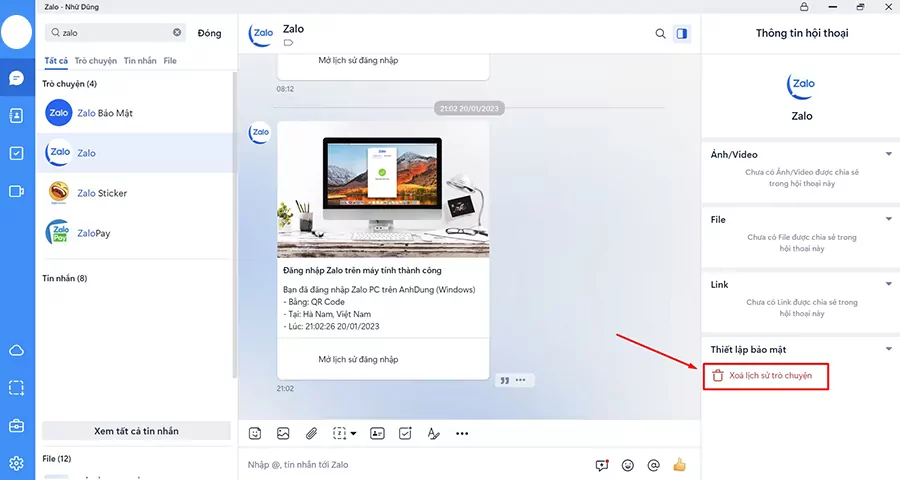Open the Video meeting sidebar icon
Image resolution: width=900 pixels, height=480 pixels.
tap(17, 191)
